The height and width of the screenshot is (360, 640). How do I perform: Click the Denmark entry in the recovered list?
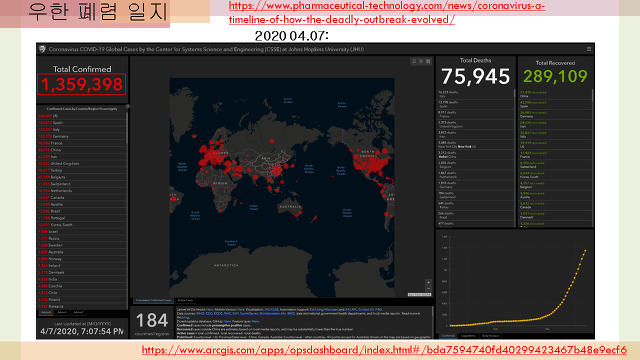[555, 216]
